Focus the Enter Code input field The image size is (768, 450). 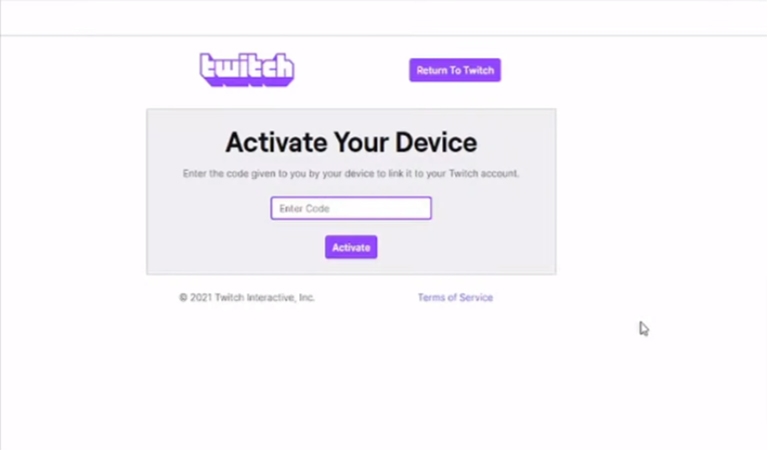pyautogui.click(x=351, y=208)
